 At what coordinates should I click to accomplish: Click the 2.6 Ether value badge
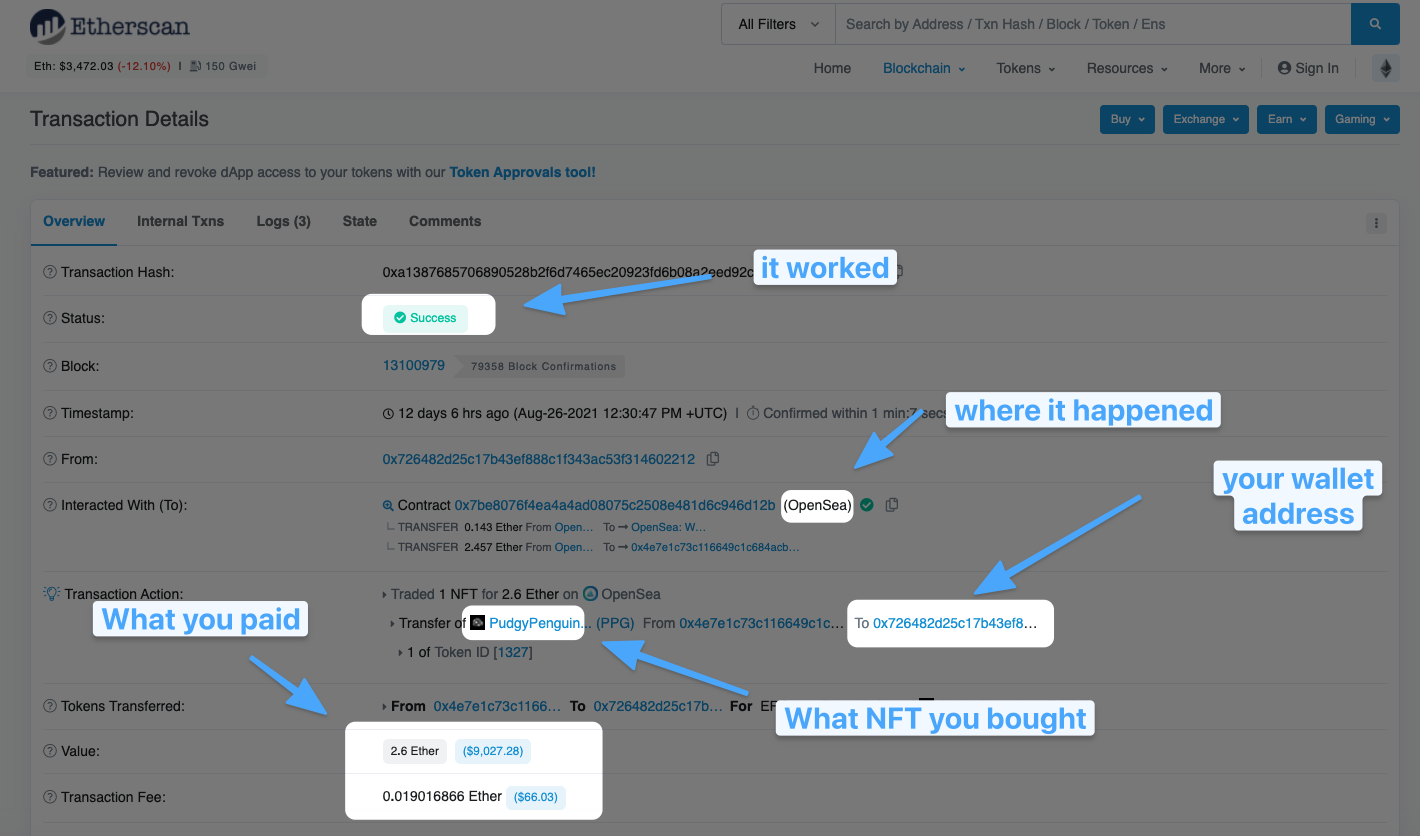coord(414,751)
